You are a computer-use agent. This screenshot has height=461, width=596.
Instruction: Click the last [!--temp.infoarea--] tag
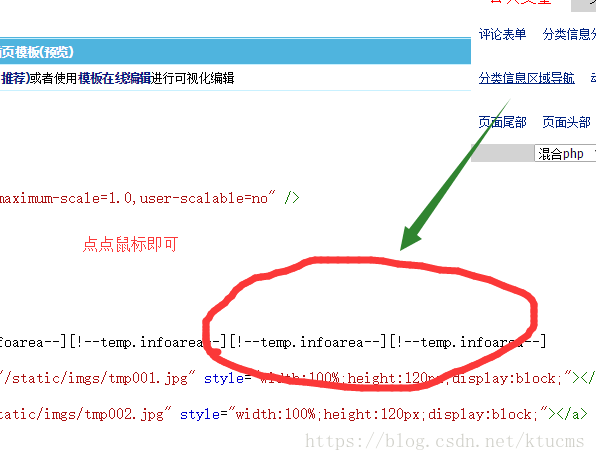click(x=468, y=342)
